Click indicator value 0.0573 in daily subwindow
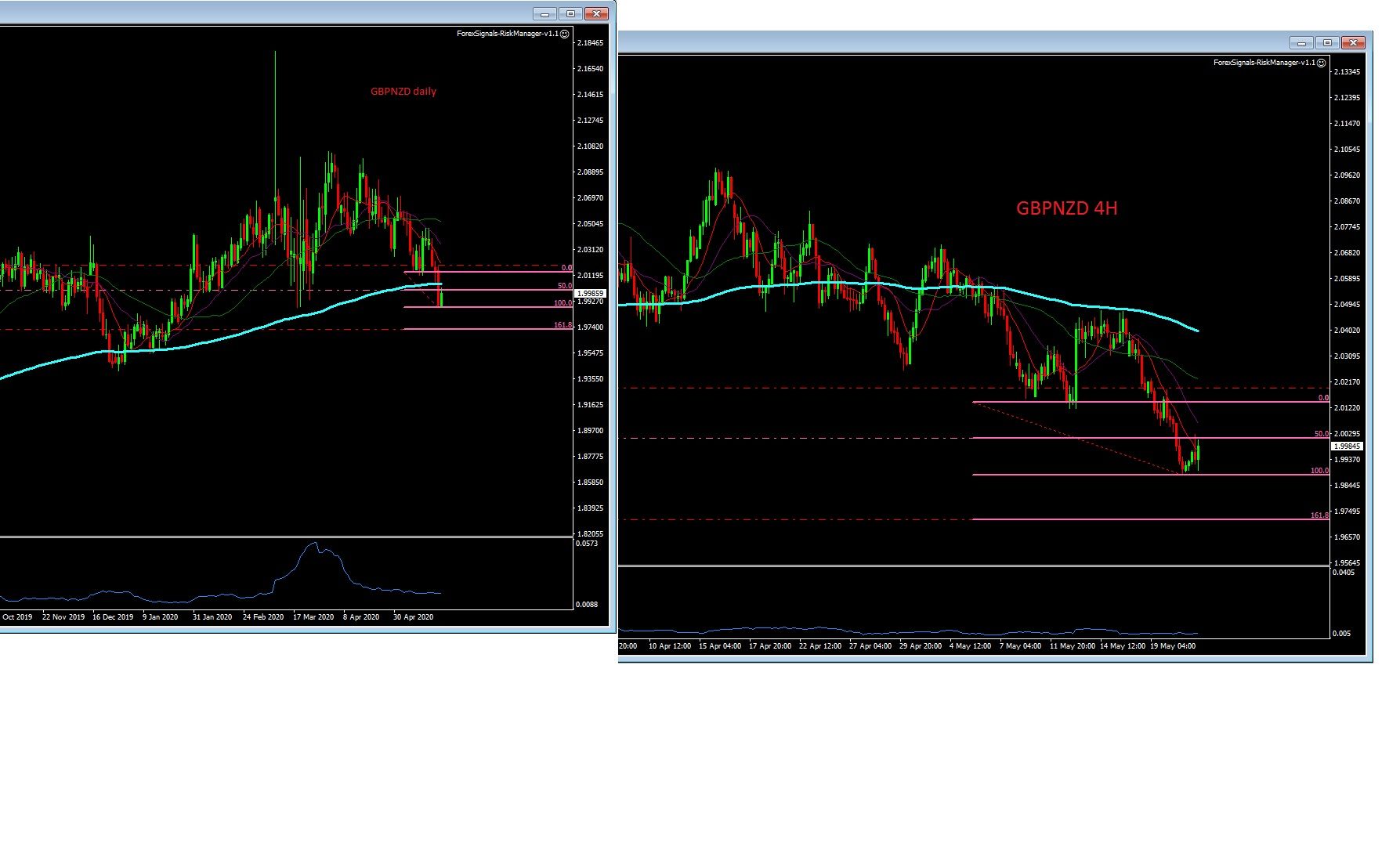 (587, 544)
